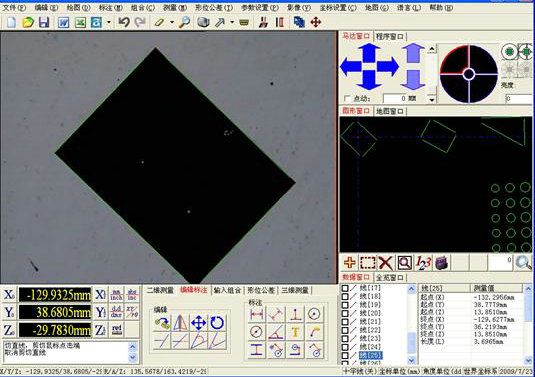
Task: Zero the X axis with the X0 button
Action: pyautogui.click(x=9, y=295)
